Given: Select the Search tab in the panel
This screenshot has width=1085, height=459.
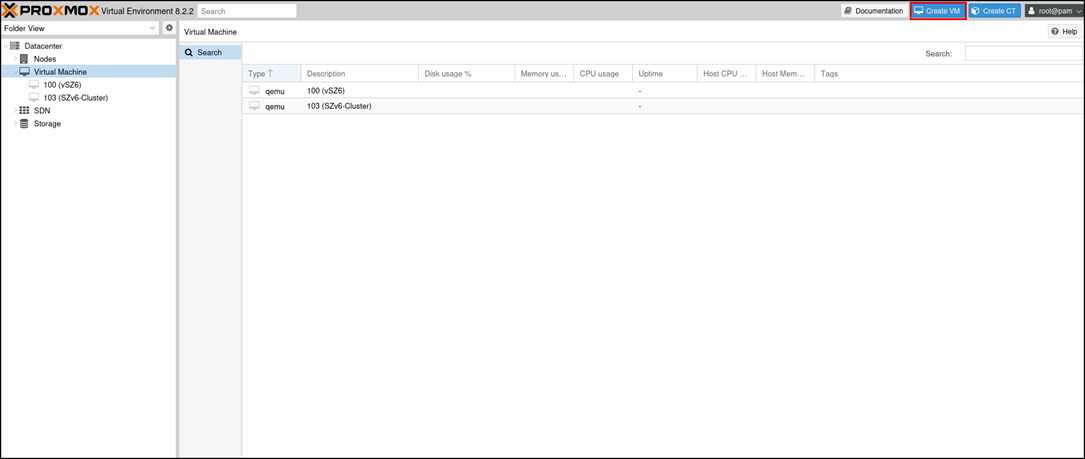Looking at the screenshot, I should pyautogui.click(x=210, y=53).
